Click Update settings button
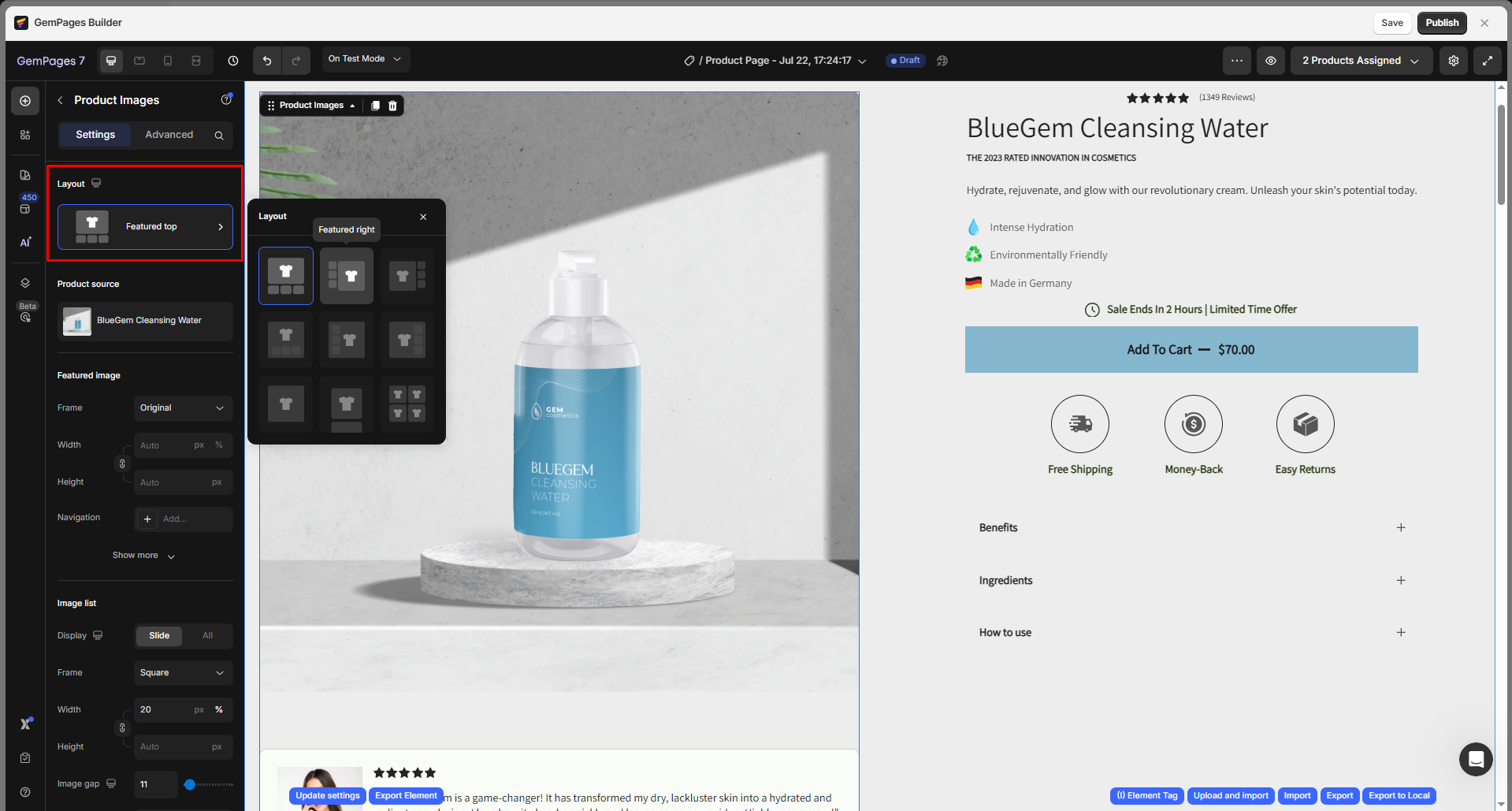This screenshot has width=1512, height=811. tap(328, 796)
